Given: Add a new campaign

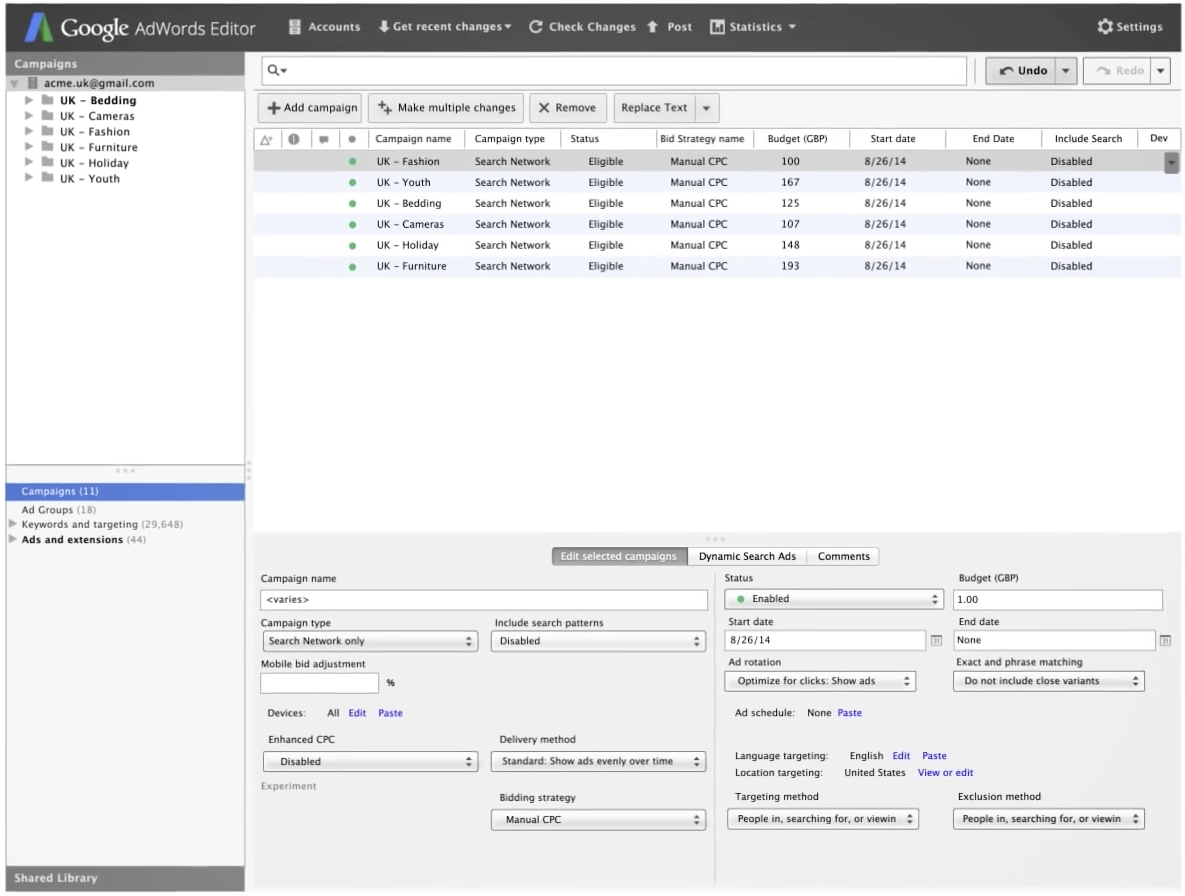Looking at the screenshot, I should (x=311, y=107).
